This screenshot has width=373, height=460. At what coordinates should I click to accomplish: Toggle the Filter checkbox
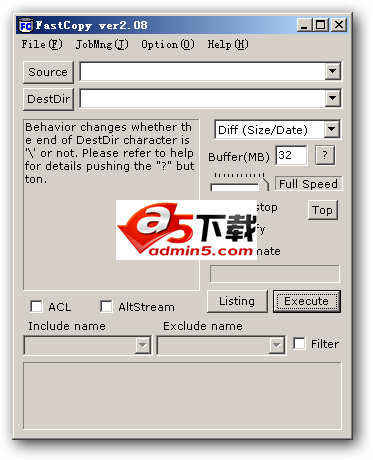point(299,343)
